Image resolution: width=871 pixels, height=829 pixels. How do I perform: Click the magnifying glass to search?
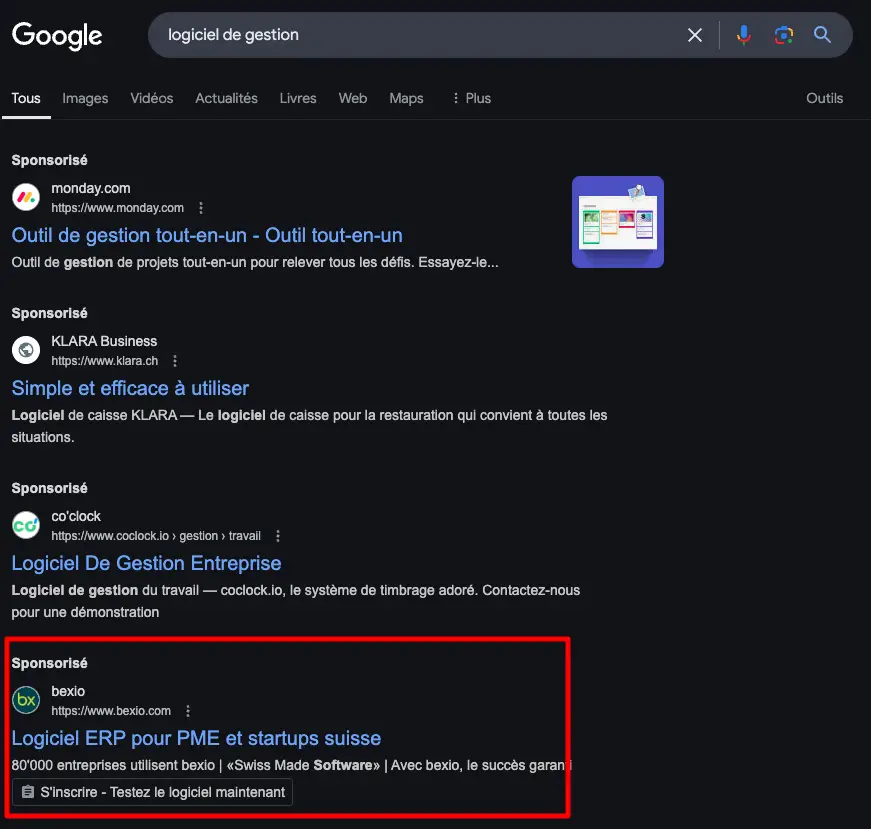tap(822, 34)
